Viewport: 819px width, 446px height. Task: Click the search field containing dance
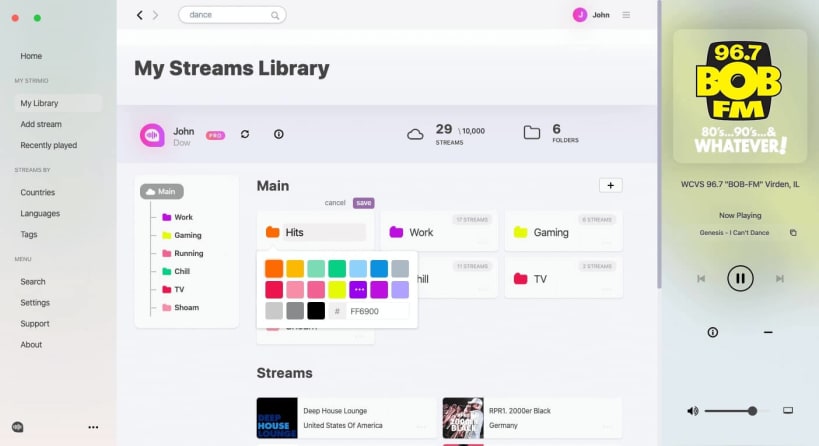tap(232, 15)
